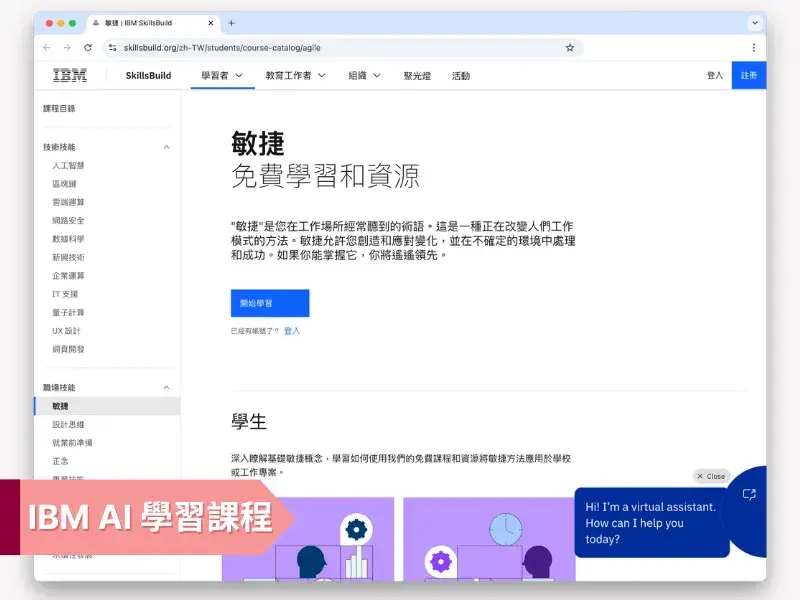Select 新興技術 in sidebar
This screenshot has width=800, height=600.
[68, 257]
